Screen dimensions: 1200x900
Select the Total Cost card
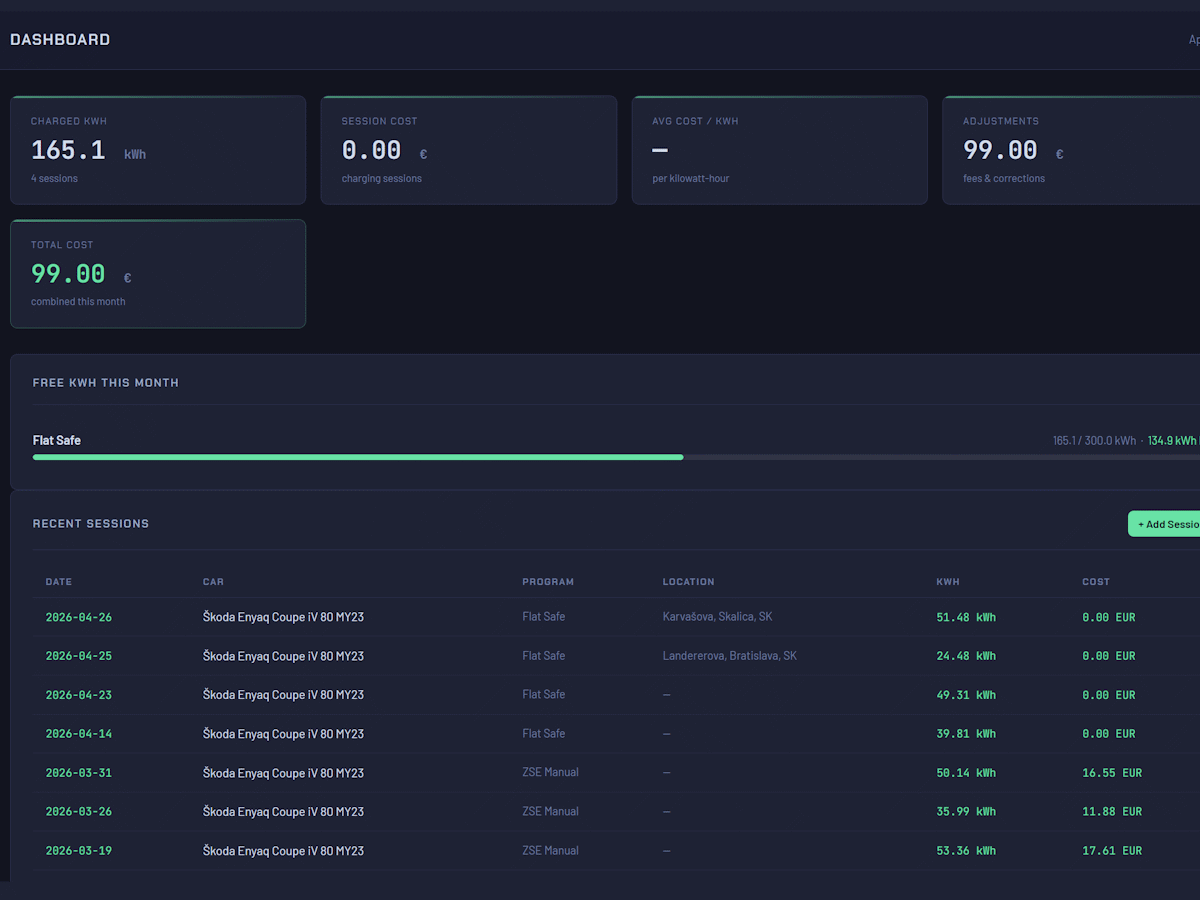tap(158, 273)
